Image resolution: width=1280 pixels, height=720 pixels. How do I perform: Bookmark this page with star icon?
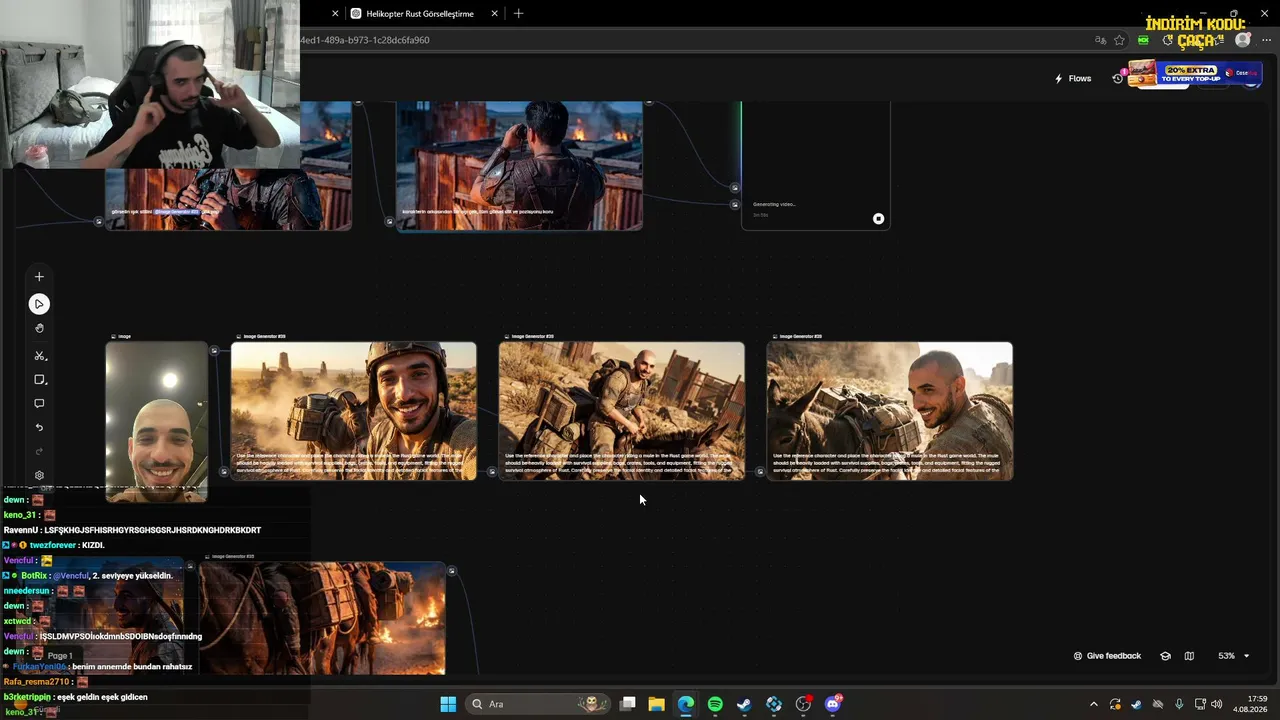tap(1119, 40)
